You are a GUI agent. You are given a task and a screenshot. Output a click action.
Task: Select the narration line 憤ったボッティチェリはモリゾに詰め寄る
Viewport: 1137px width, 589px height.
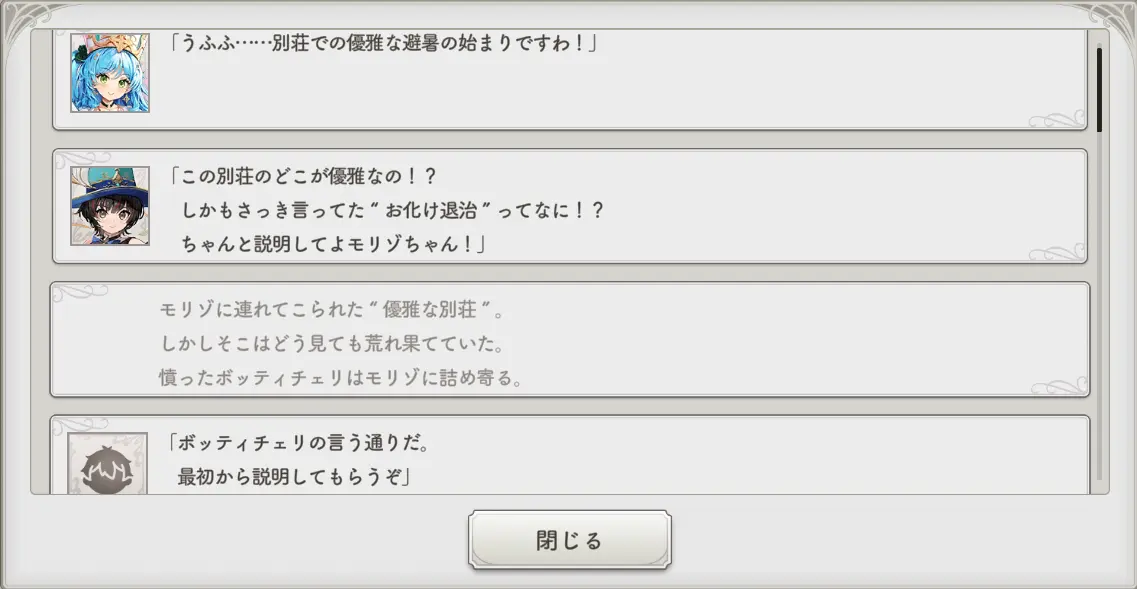click(341, 378)
